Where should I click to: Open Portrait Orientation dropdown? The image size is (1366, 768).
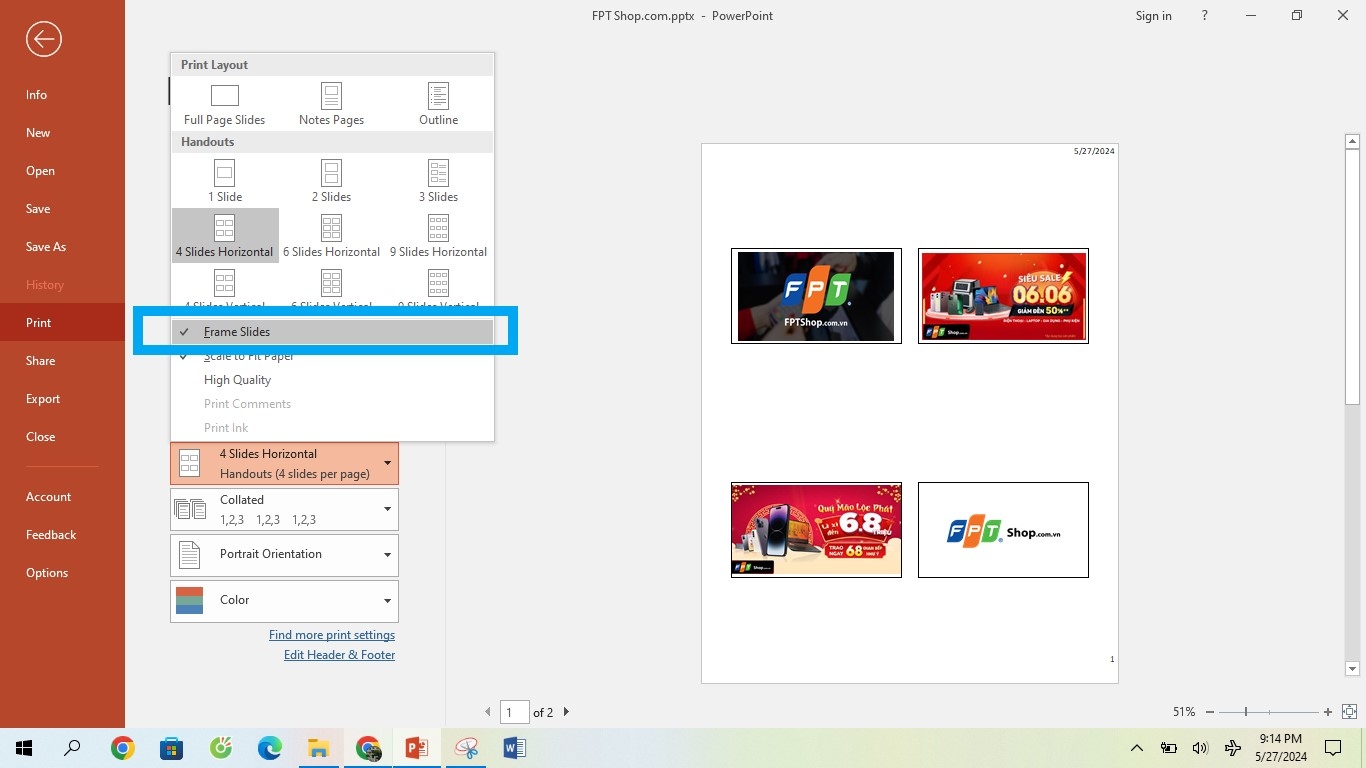tap(285, 555)
